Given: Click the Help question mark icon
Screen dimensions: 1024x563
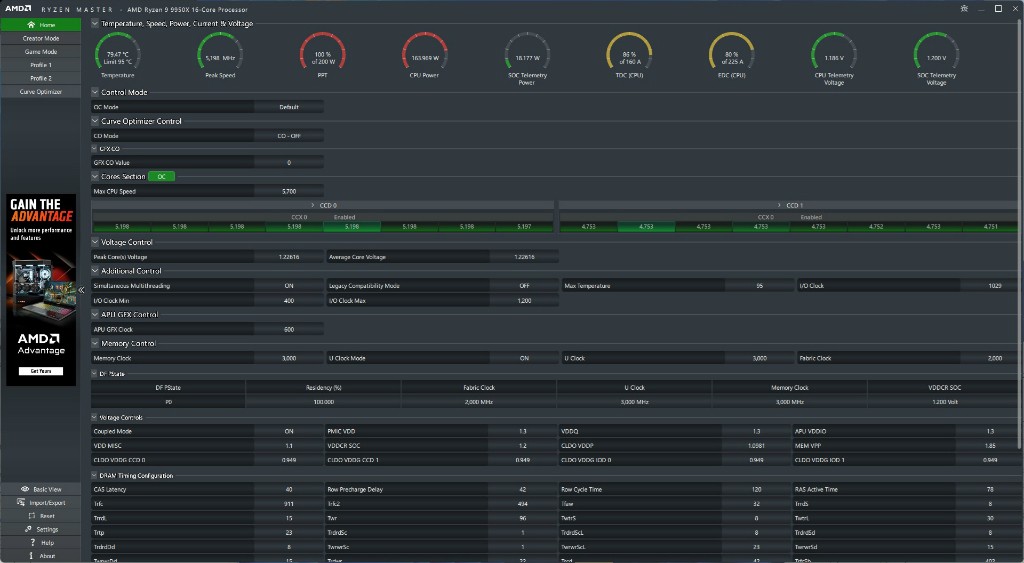Looking at the screenshot, I should coord(32,542).
